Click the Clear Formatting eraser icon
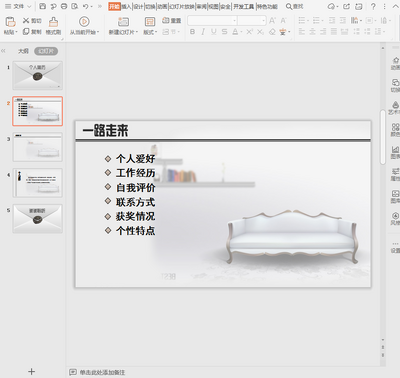Screen dimensions: 400x378 pyautogui.click(x=272, y=32)
